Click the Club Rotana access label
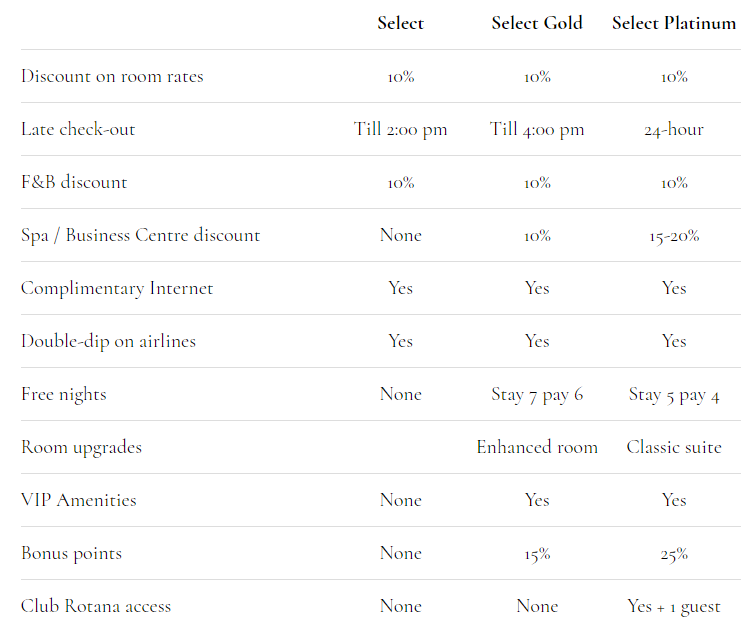The width and height of the screenshot is (745, 622). pyautogui.click(x=96, y=606)
